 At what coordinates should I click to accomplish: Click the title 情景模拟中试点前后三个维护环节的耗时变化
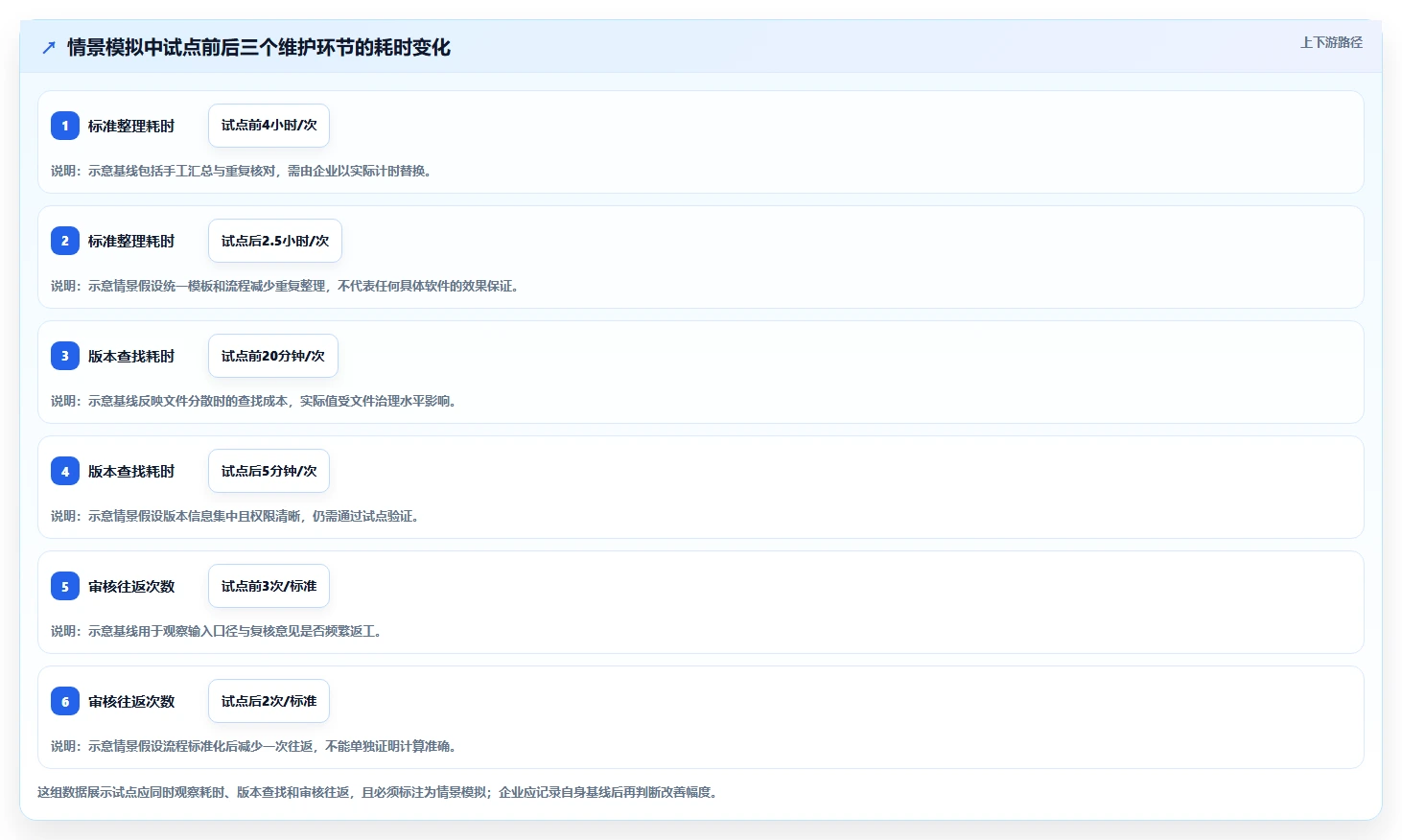259,47
